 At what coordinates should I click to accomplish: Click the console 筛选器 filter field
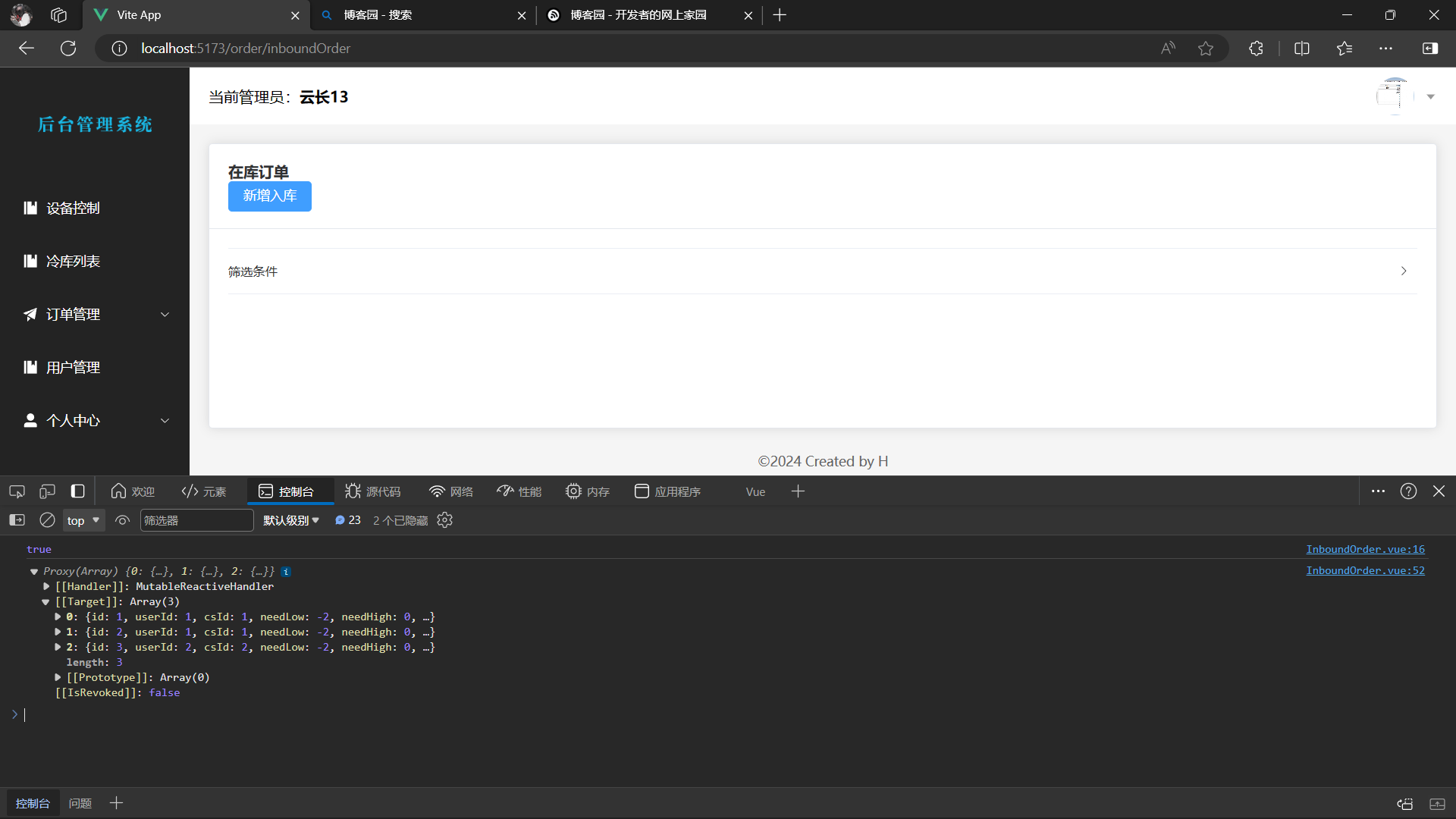tap(196, 520)
